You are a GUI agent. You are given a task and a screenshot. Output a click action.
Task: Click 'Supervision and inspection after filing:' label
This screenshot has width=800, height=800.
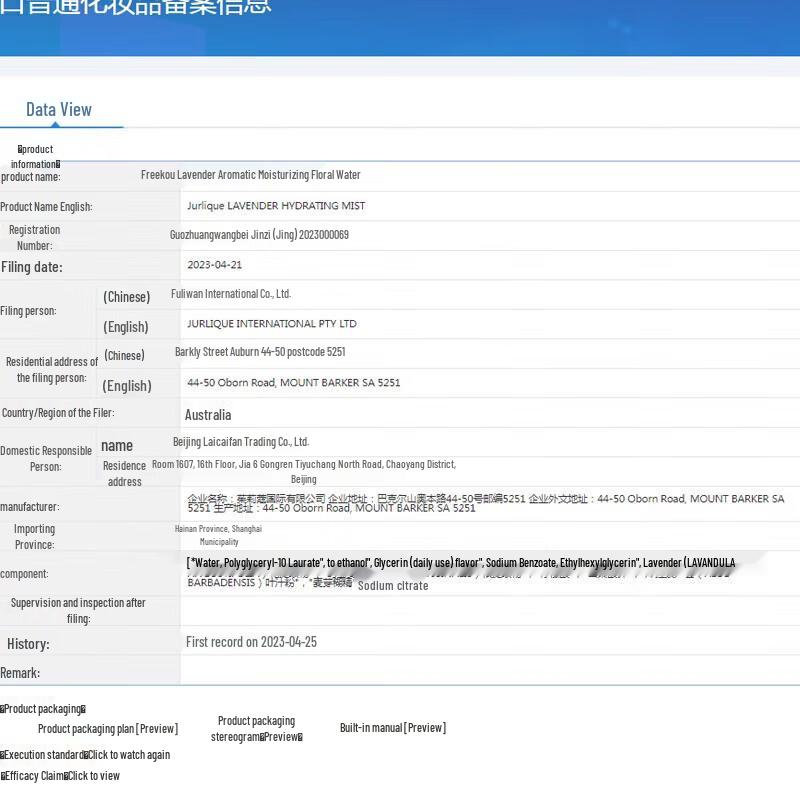[x=78, y=611]
